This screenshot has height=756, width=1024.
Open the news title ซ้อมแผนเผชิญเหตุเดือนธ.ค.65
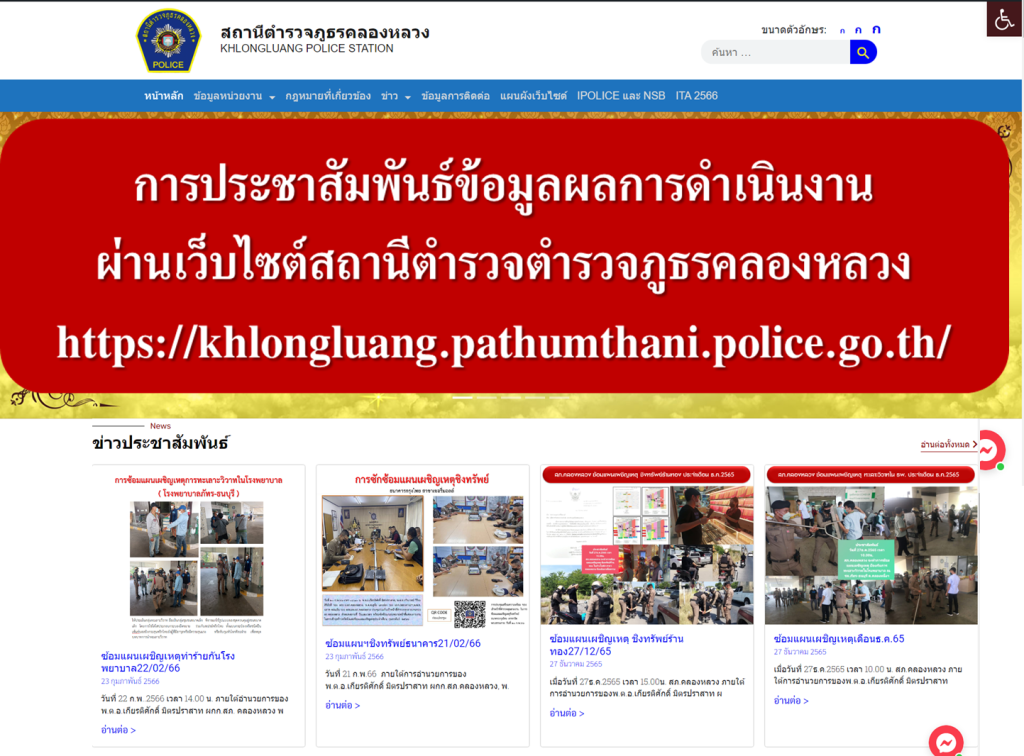[x=839, y=638]
